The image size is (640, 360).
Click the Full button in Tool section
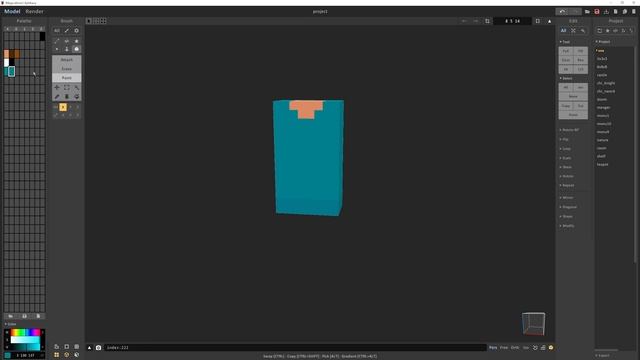[x=566, y=51]
